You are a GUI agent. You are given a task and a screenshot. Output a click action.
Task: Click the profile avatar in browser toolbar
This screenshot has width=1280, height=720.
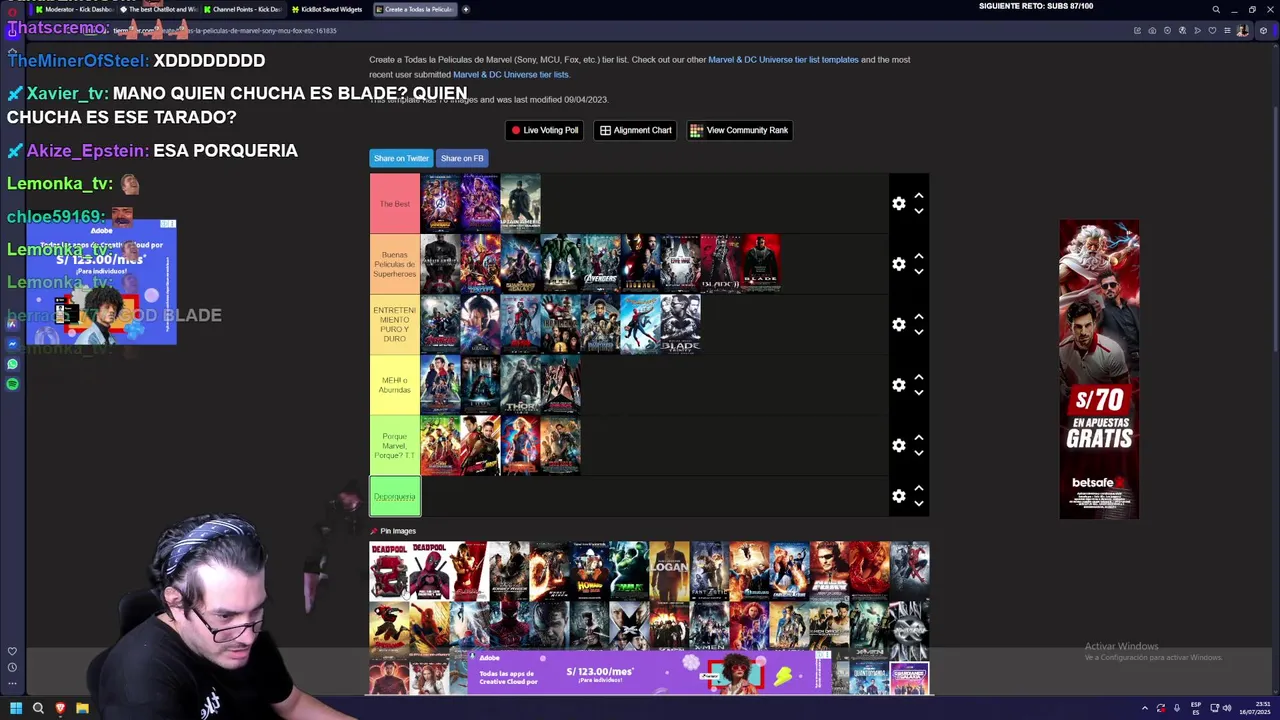coord(1242,31)
